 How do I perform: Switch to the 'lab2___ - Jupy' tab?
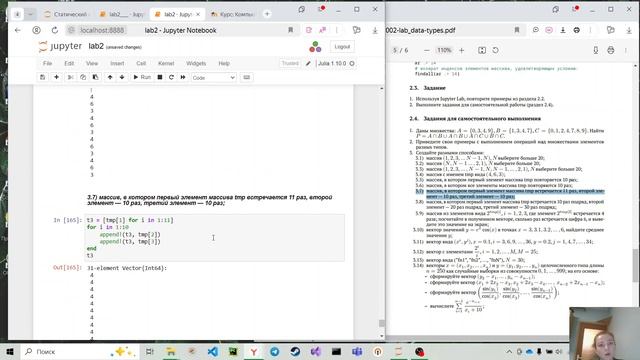pyautogui.click(x=121, y=14)
